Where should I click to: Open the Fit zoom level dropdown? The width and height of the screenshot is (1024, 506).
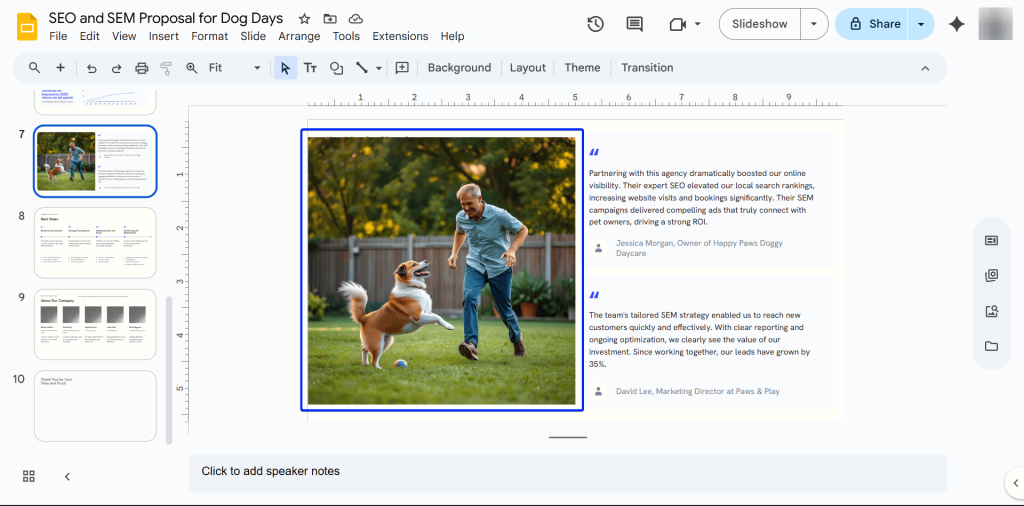point(234,68)
